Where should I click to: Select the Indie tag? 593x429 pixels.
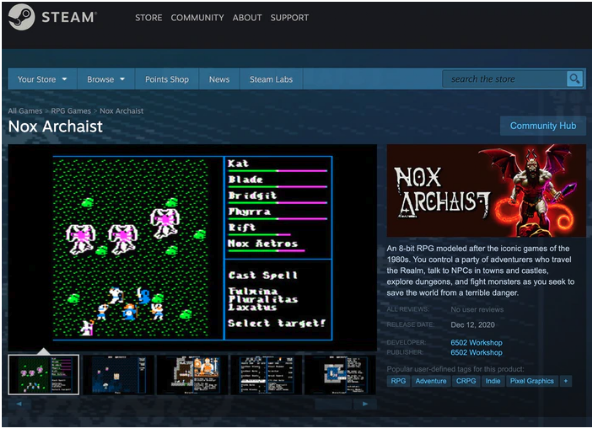(x=492, y=381)
